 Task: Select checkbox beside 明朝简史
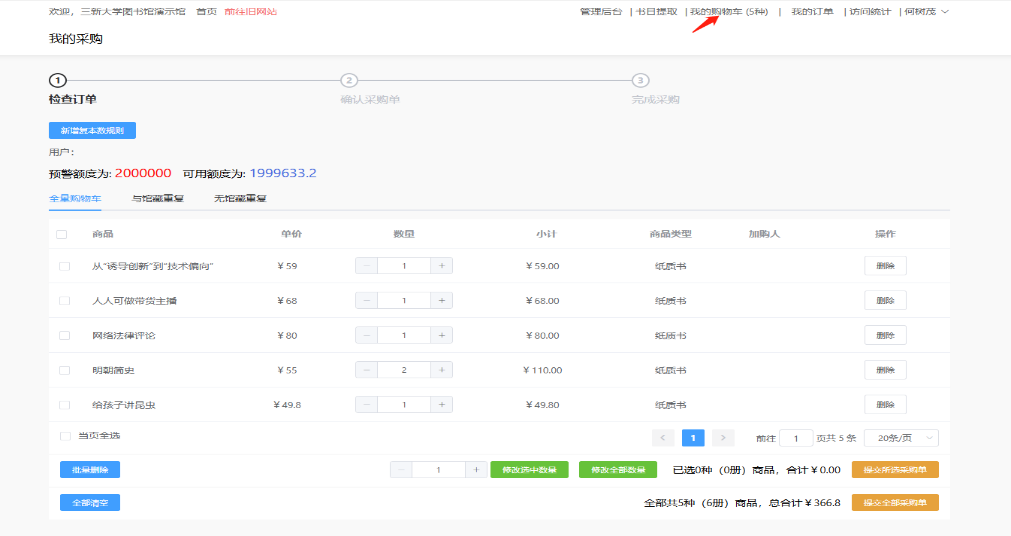(65, 370)
